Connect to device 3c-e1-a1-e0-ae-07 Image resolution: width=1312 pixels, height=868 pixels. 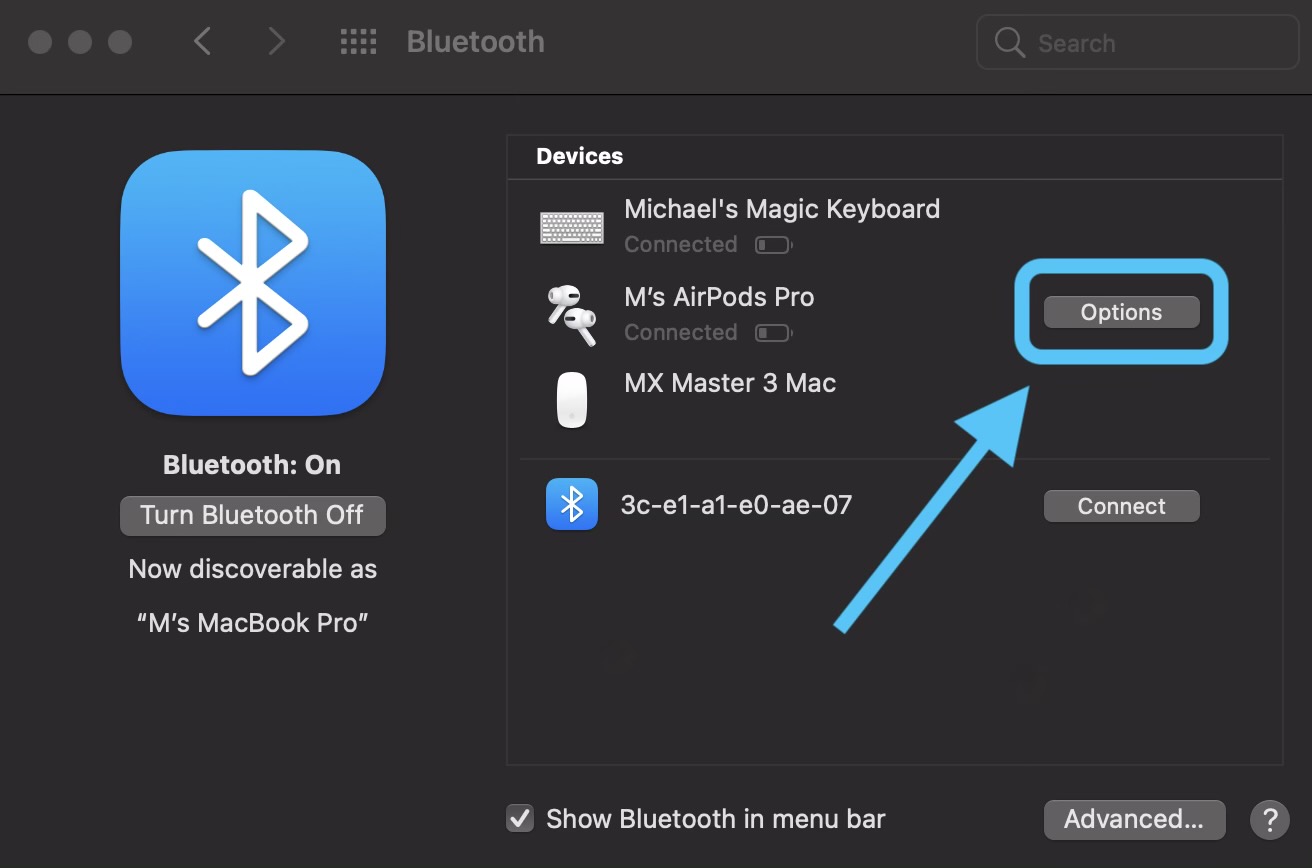tap(1121, 505)
